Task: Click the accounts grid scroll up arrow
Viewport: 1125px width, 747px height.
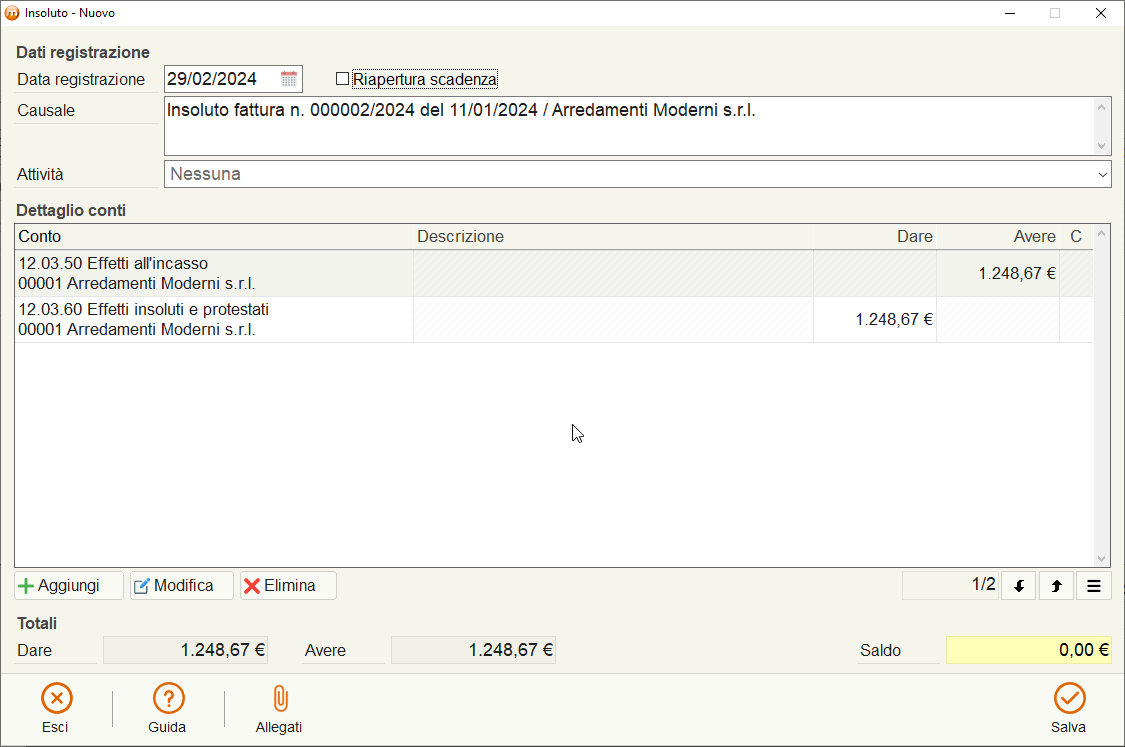Action: [x=1101, y=233]
